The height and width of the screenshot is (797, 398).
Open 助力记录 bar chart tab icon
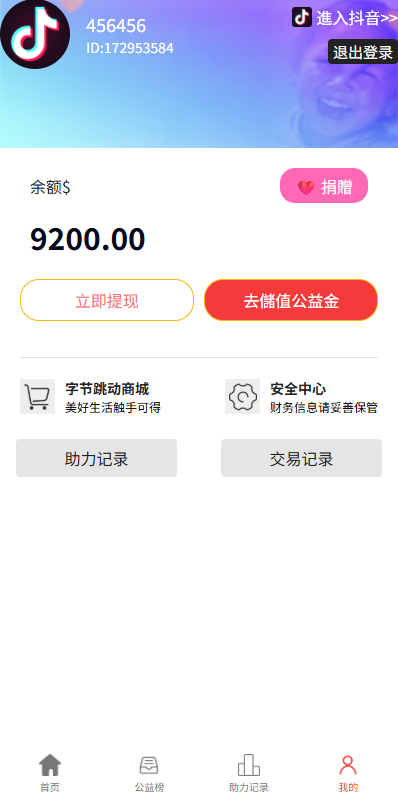(249, 765)
